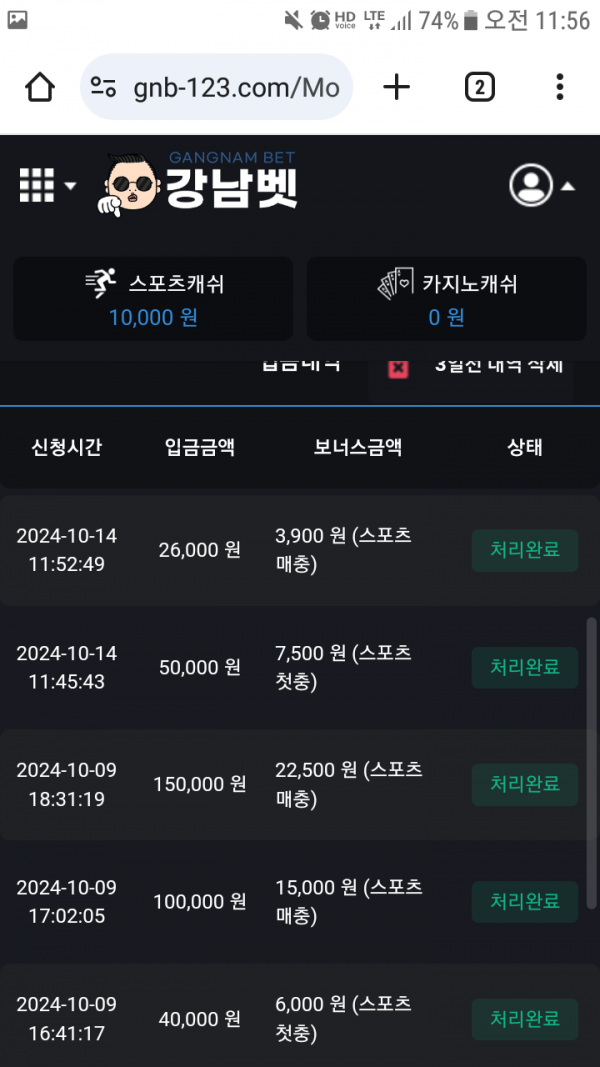Open the browser three-dot menu
The image size is (600, 1067).
coord(559,88)
